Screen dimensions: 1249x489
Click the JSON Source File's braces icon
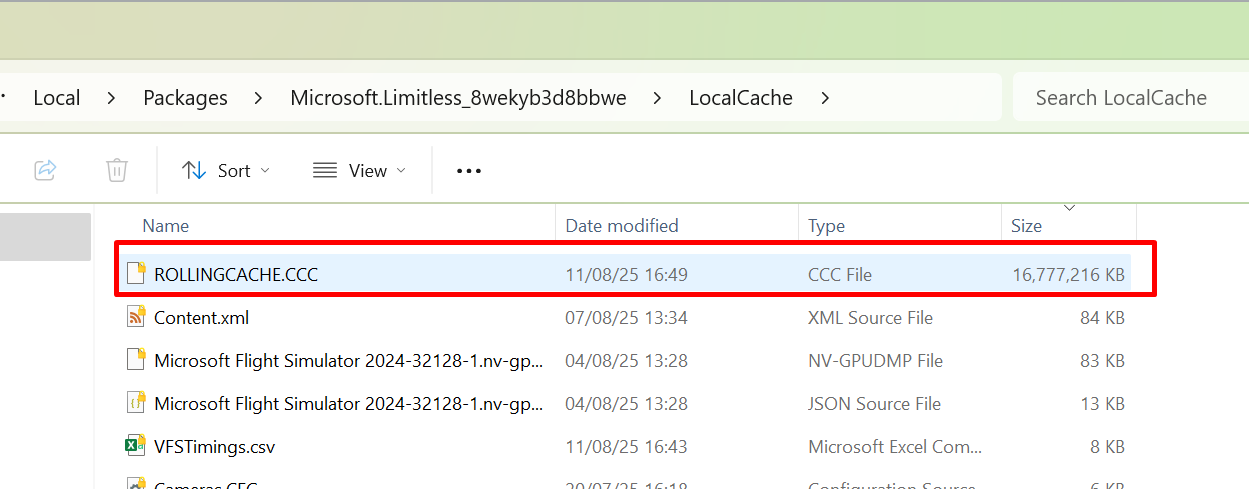tap(135, 404)
